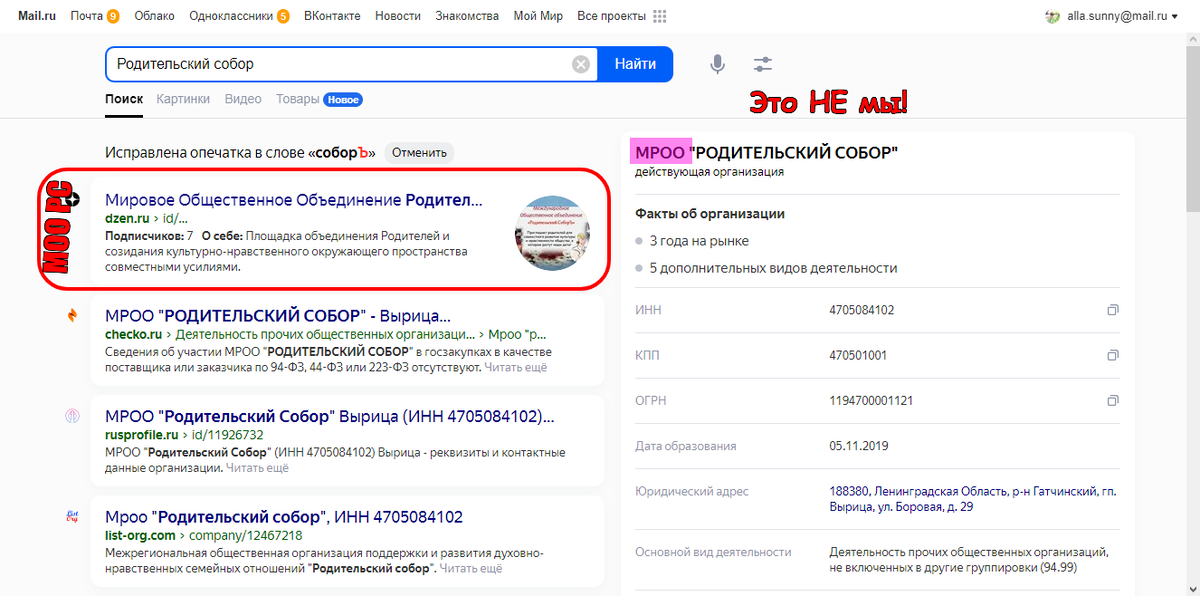Click the text 3 года на рынке
This screenshot has width=1200, height=596.
click(x=699, y=241)
